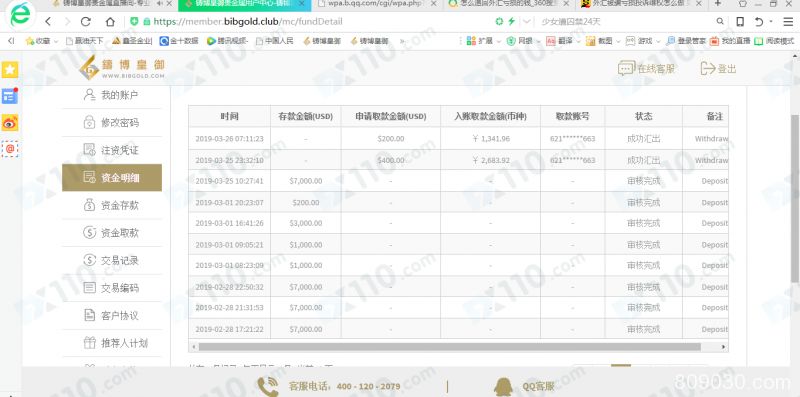Screen dimensions: 800x397
Task: Open 资金存款 in side menu
Action: point(112,205)
